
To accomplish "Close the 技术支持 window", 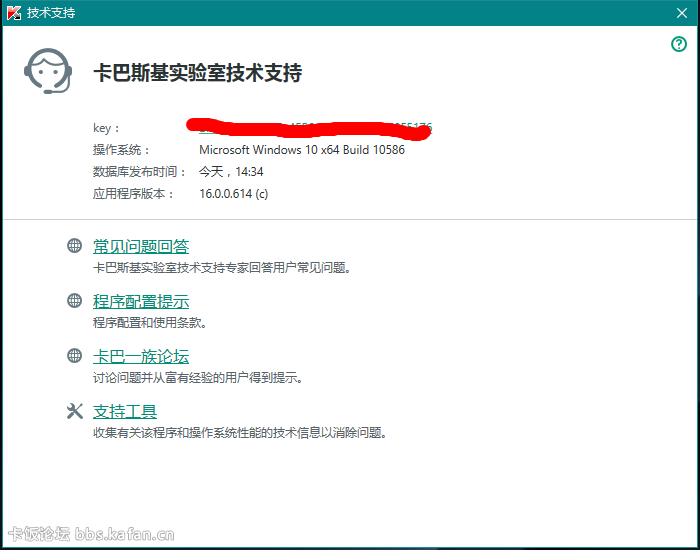I will [682, 13].
